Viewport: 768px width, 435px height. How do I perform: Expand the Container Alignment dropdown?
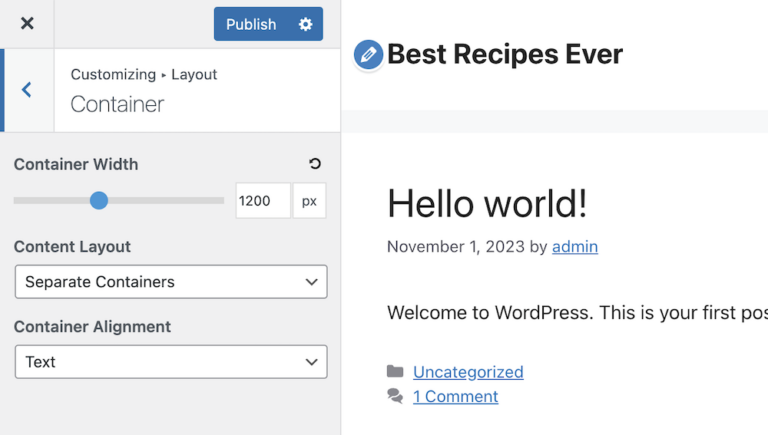click(x=171, y=362)
